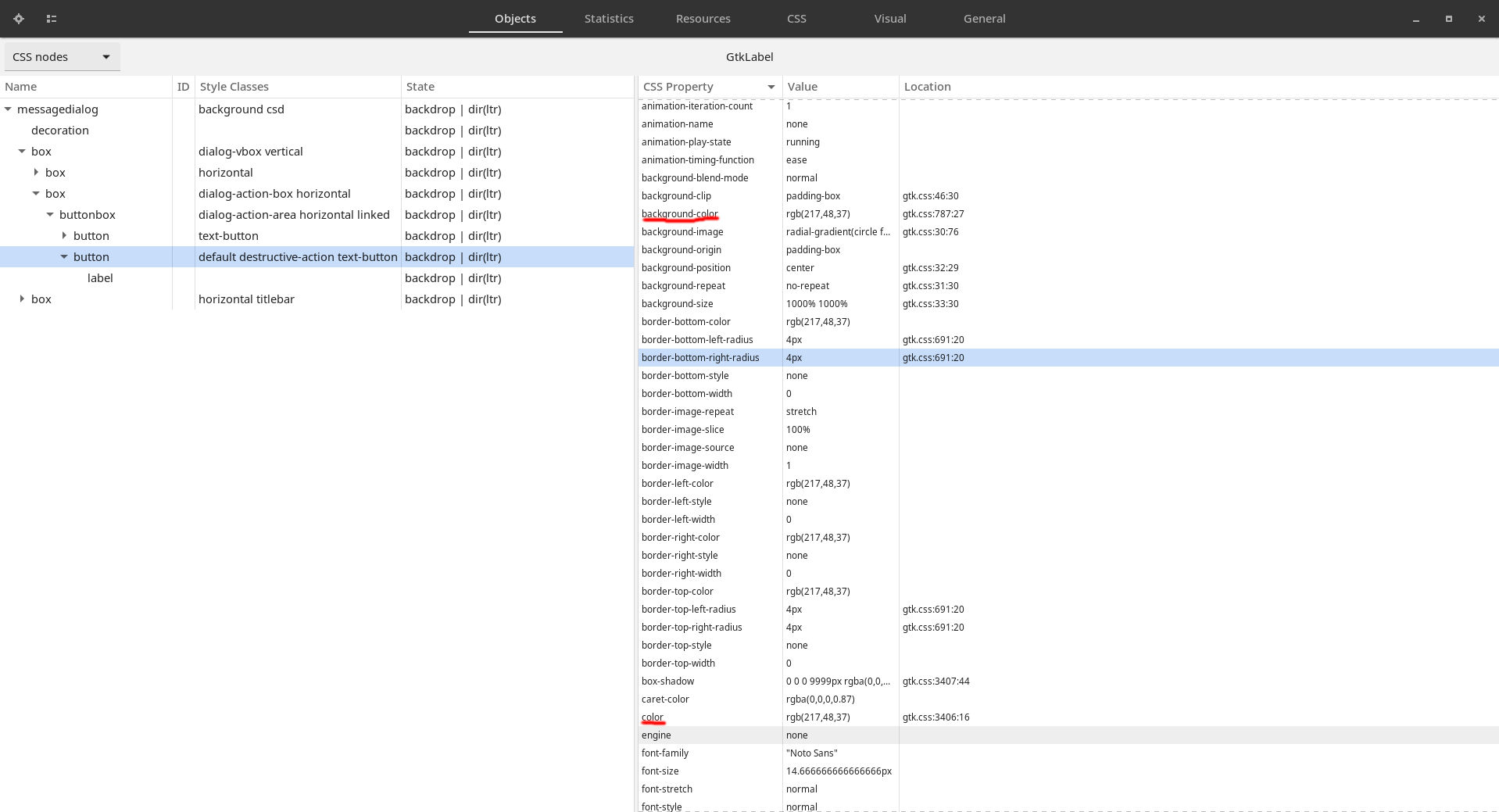Screen dimensions: 1499x812
Task: Click the Style Classes column header
Action: (298, 87)
